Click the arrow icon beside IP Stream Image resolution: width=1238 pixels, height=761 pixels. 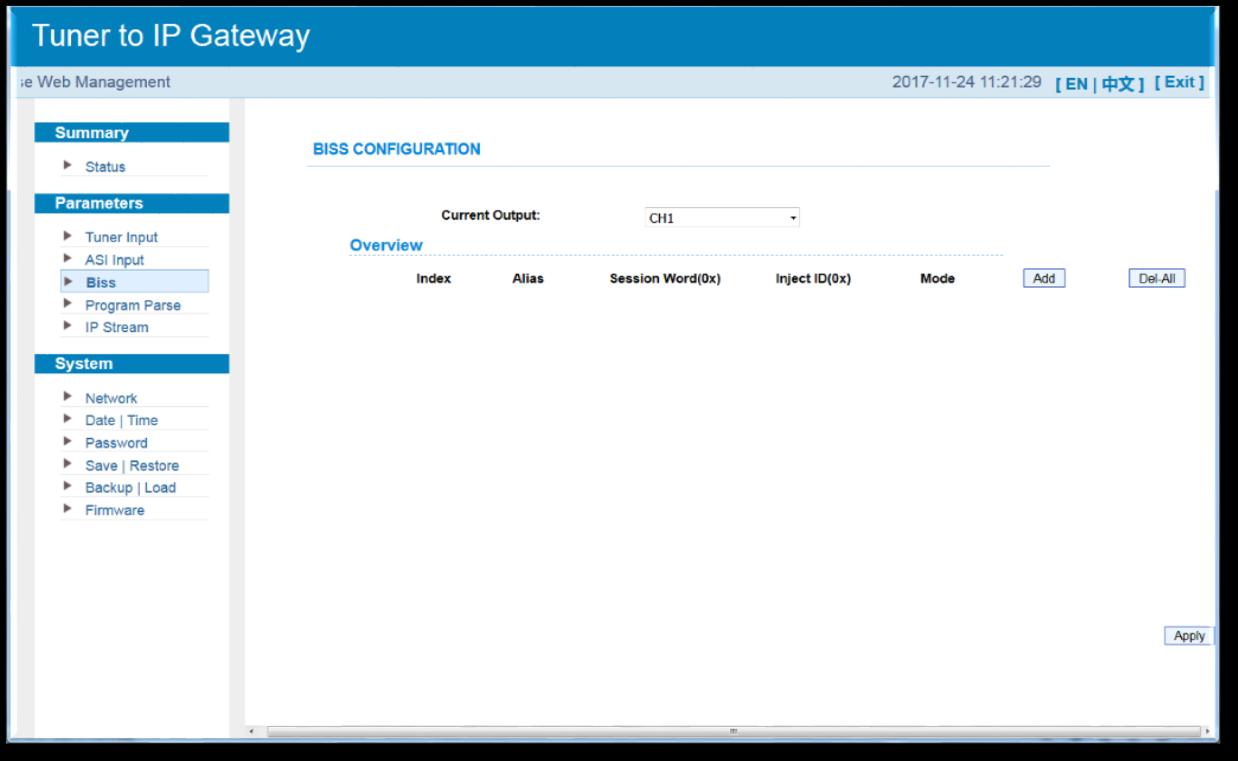[67, 326]
